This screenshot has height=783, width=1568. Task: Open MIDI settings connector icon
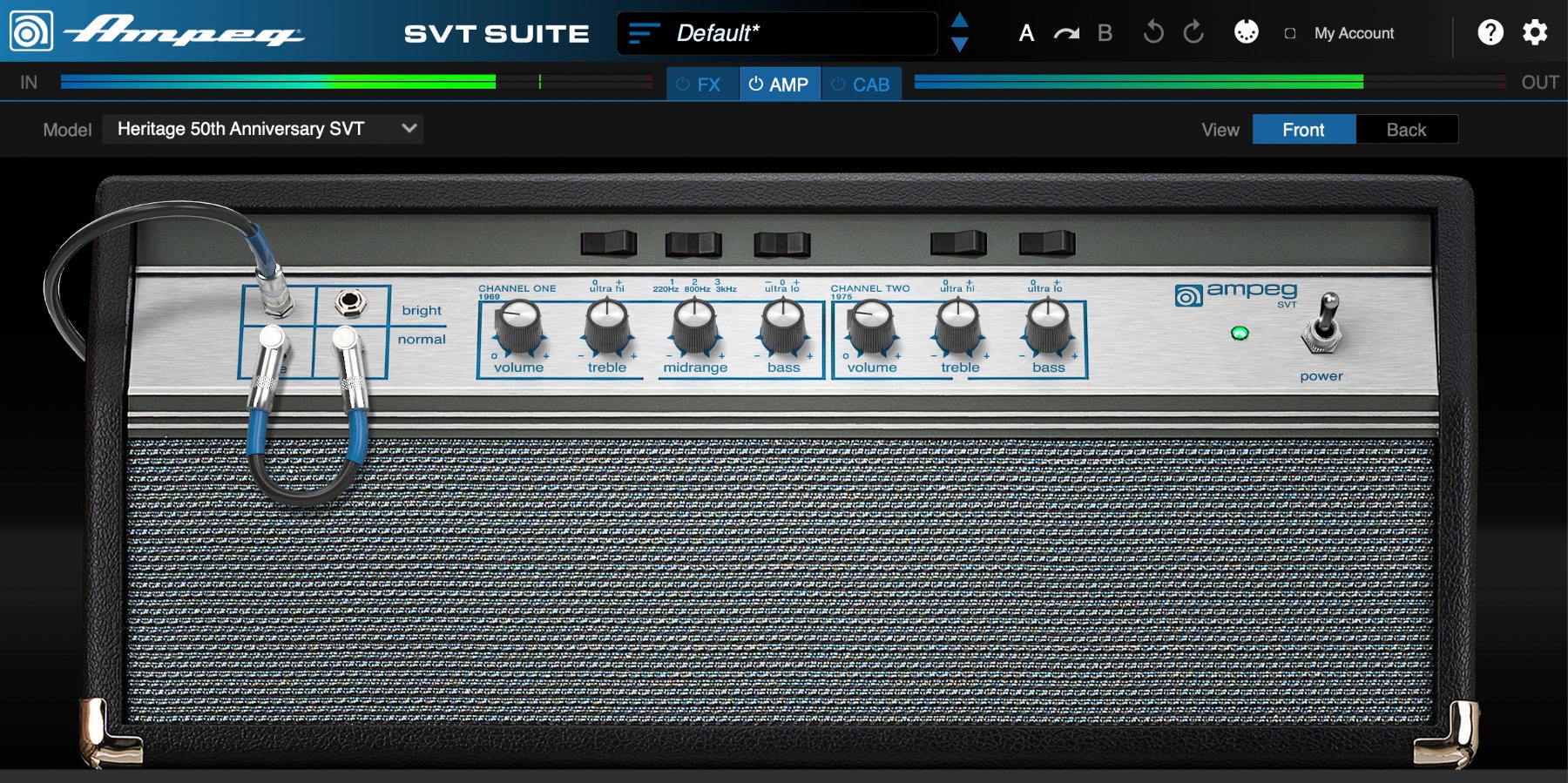click(1246, 32)
